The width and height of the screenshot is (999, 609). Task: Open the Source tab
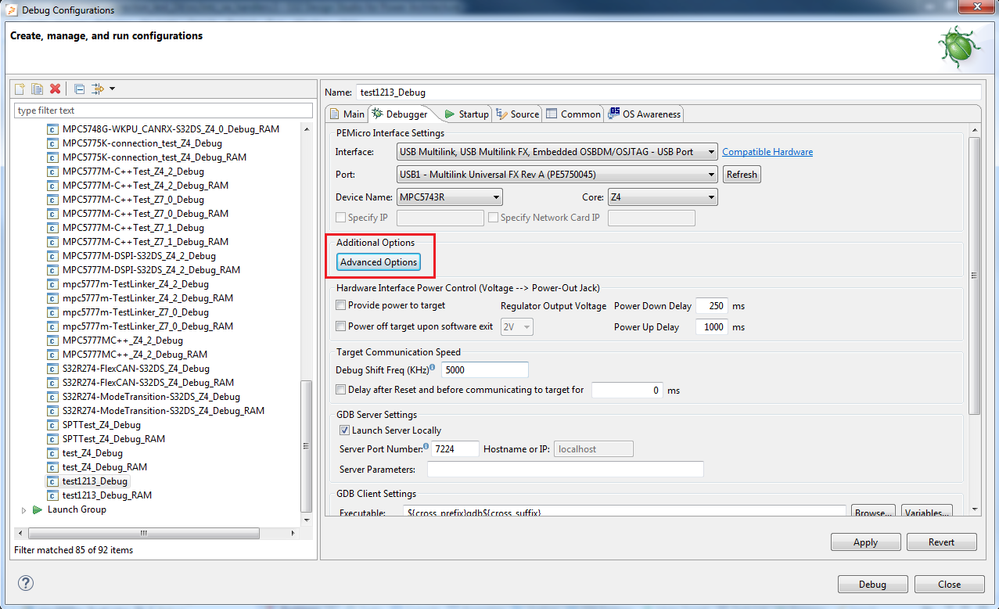pos(517,114)
